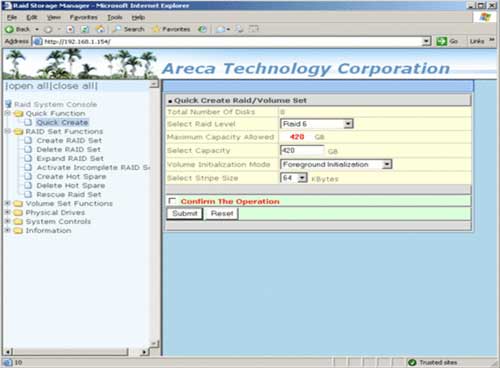Screen dimensions: 500x368
Task: Click the Home page icon
Action: (100, 29)
